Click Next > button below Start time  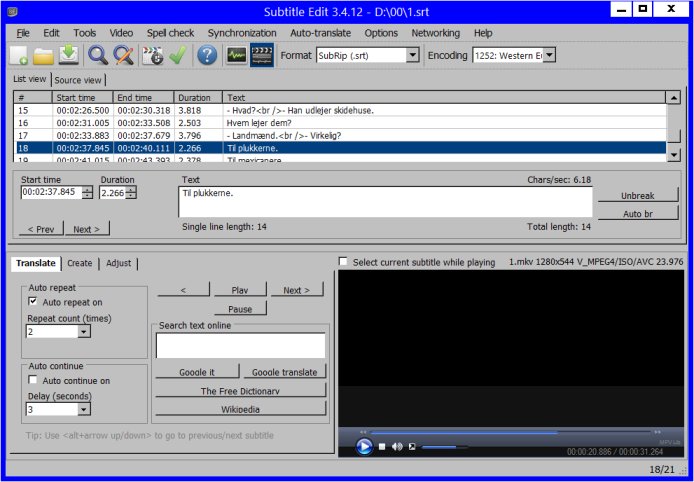[87, 229]
